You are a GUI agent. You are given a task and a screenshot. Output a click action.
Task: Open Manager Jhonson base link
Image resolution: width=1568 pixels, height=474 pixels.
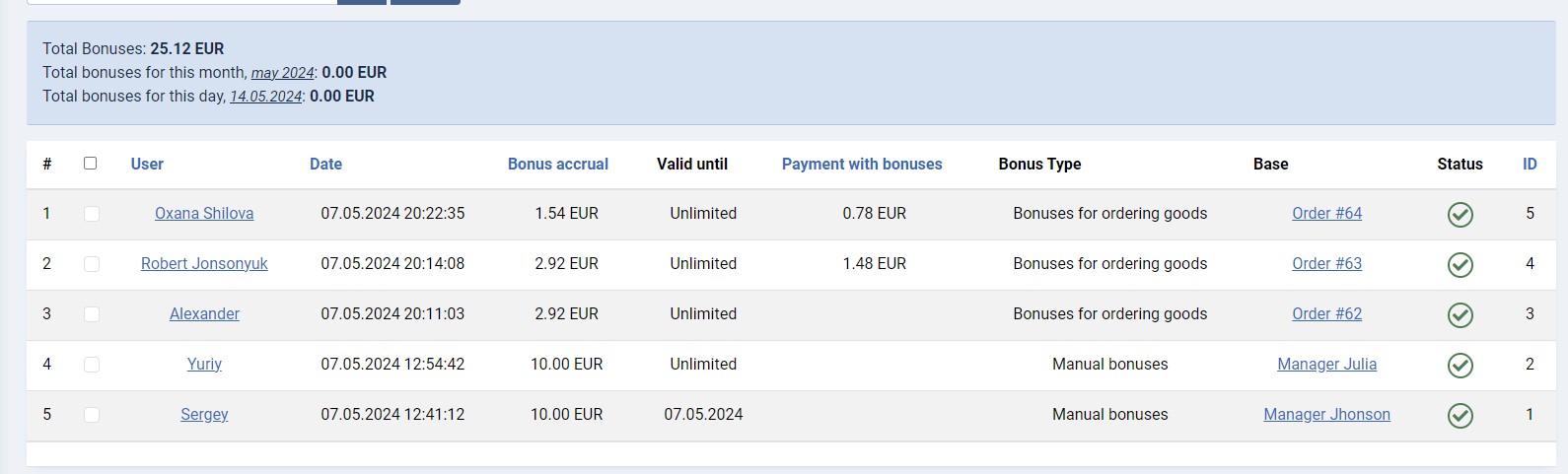(1326, 415)
